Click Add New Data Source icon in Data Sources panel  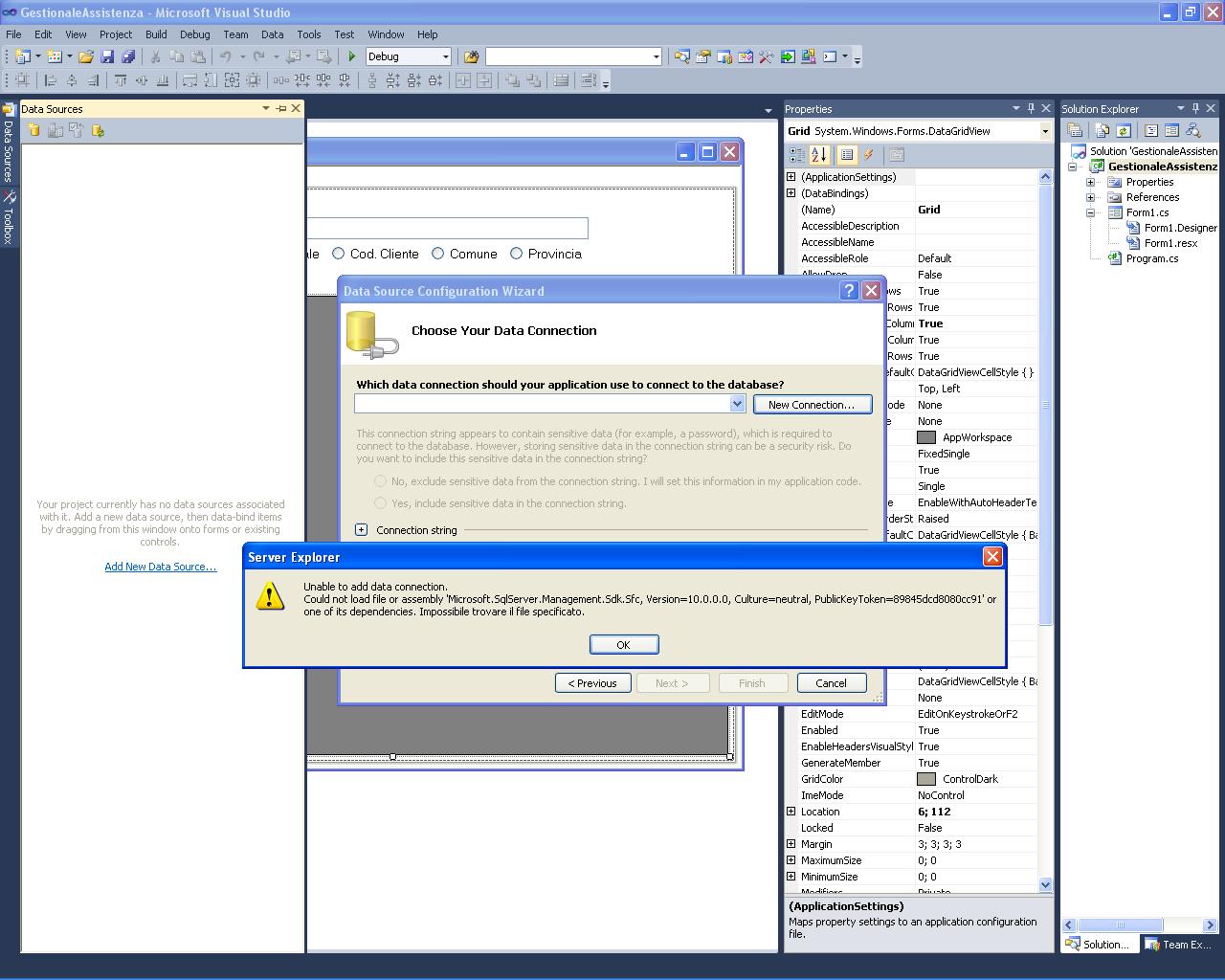pos(33,130)
